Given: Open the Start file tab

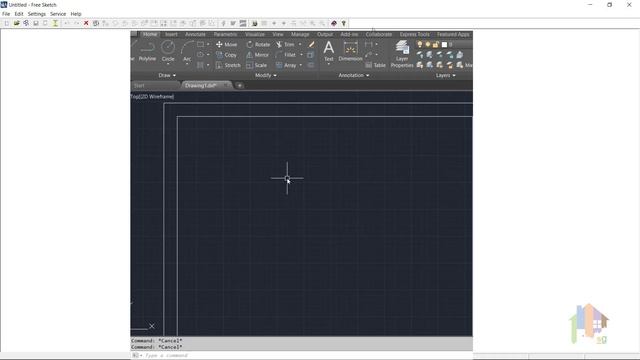Looking at the screenshot, I should click(x=155, y=86).
